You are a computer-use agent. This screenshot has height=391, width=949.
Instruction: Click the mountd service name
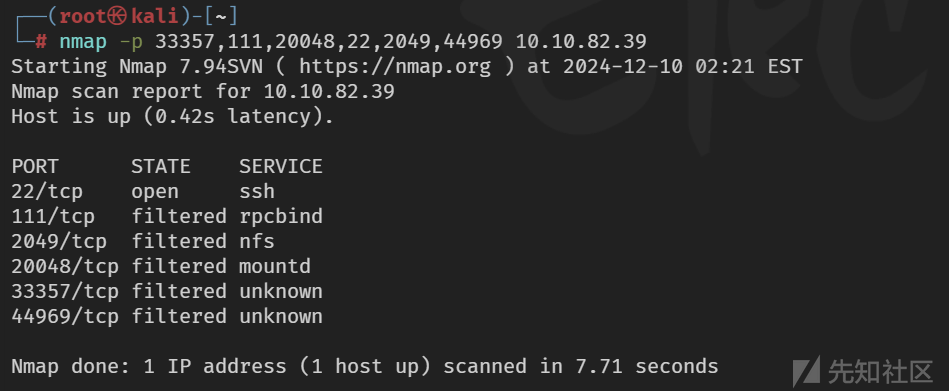pyautogui.click(x=275, y=266)
